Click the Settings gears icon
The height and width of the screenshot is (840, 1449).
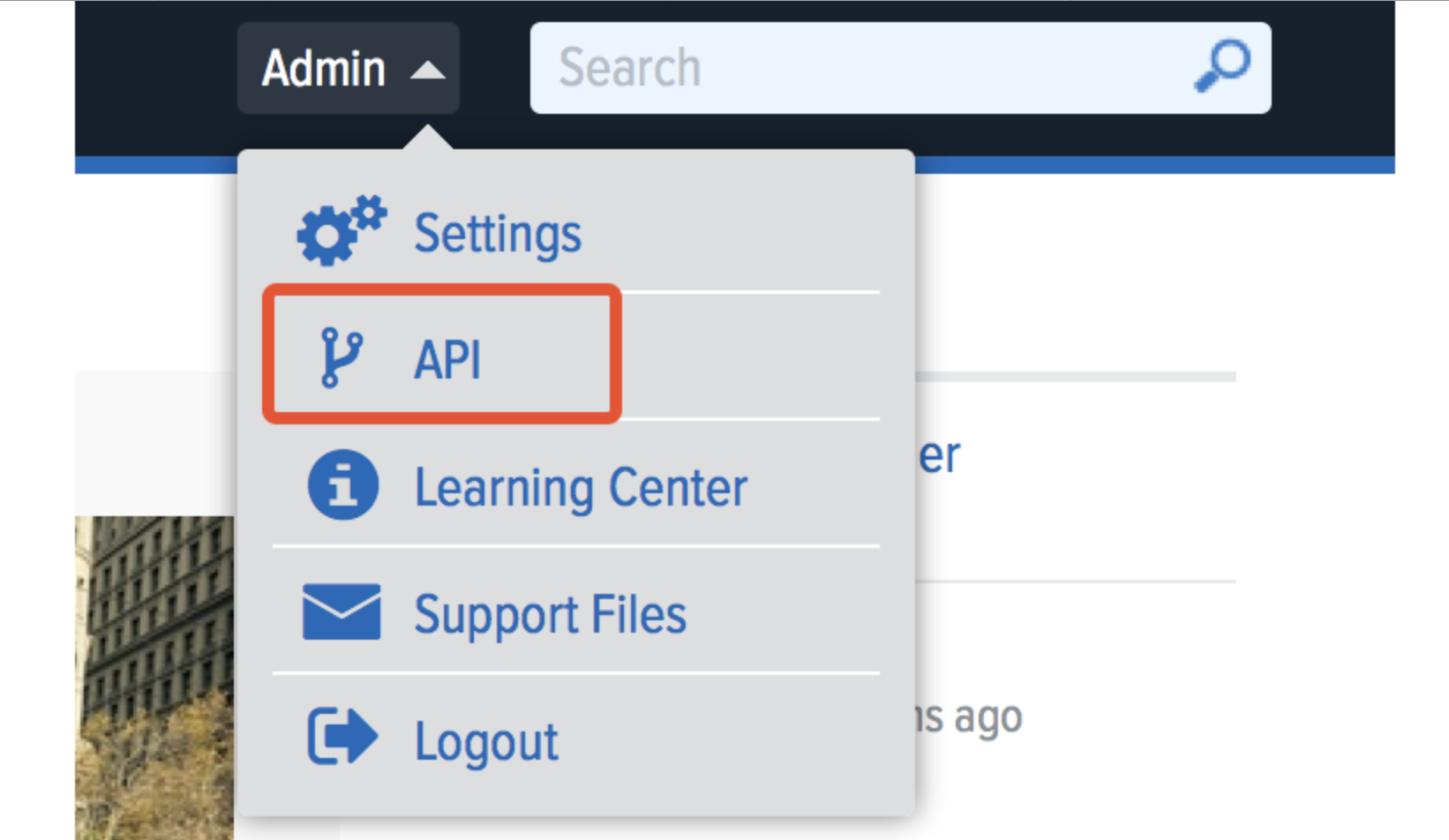click(341, 231)
